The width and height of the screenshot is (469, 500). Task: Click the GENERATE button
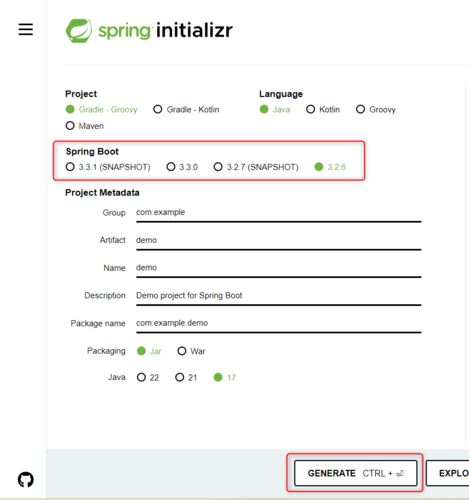(356, 473)
